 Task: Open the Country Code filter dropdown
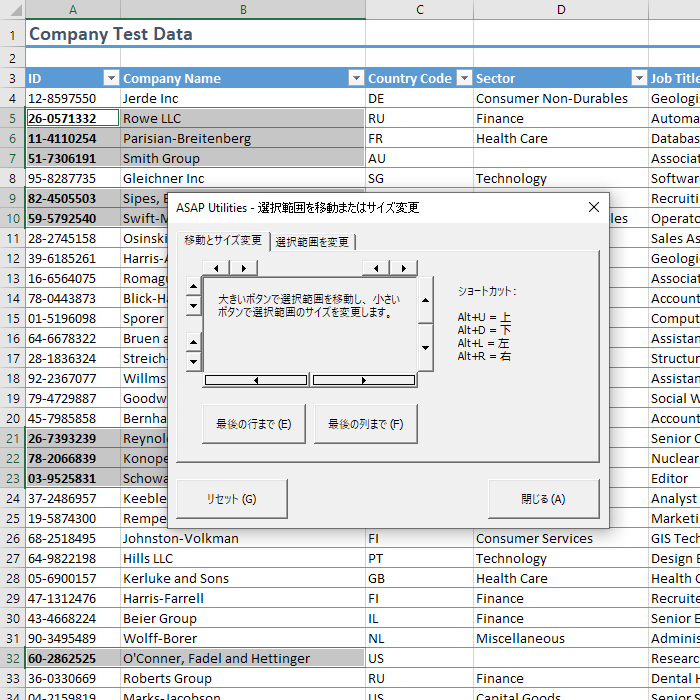coord(464,78)
